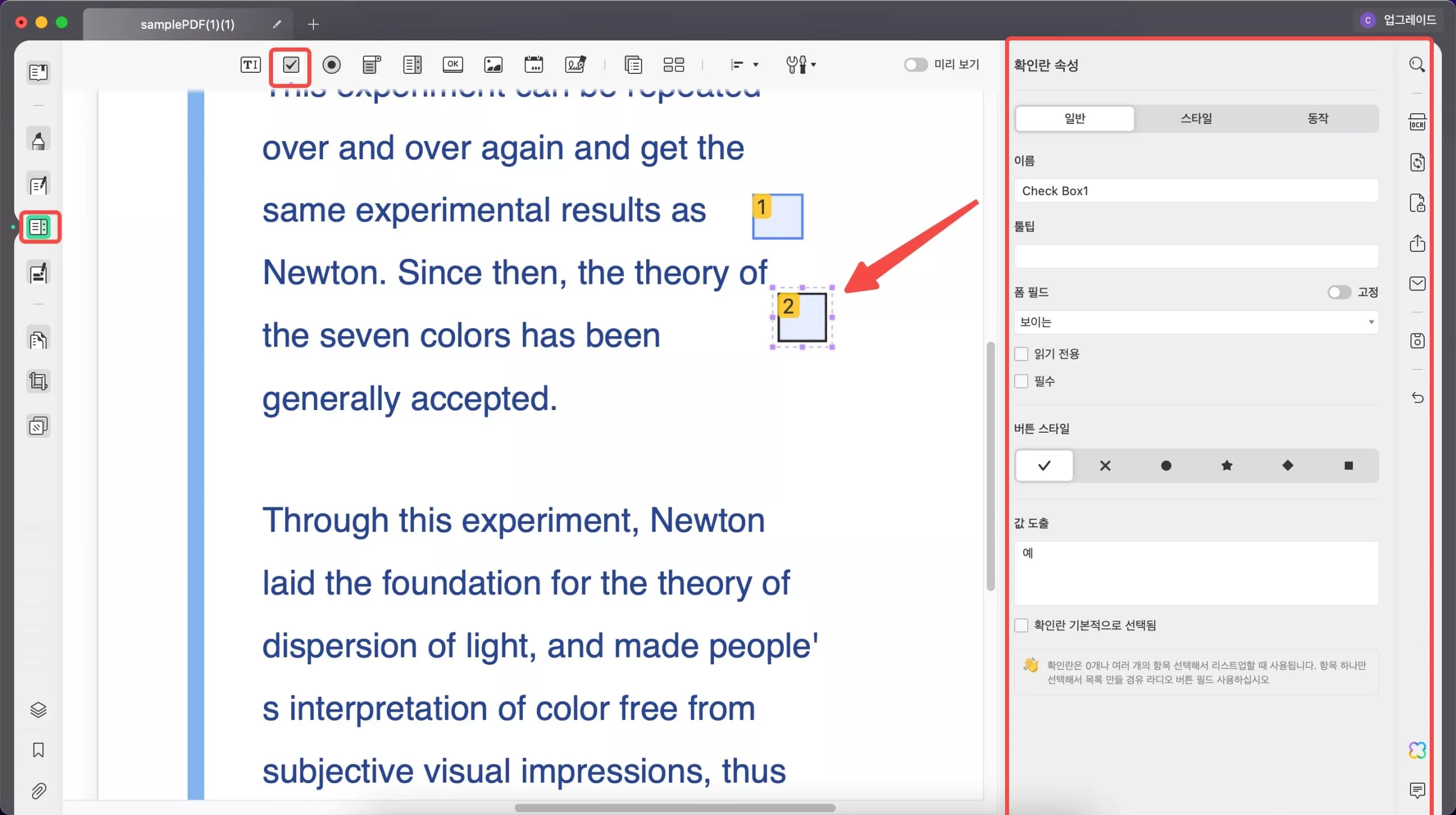
Task: Open the 보이는 visibility dropdown
Action: click(x=1196, y=322)
